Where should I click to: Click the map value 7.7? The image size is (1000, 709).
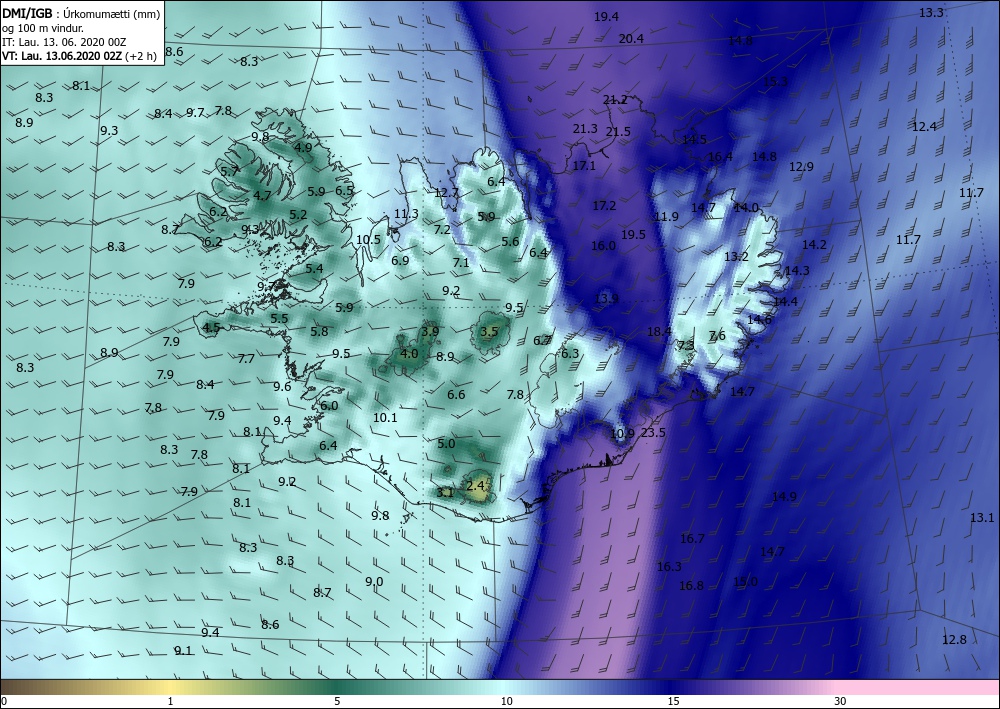(x=246, y=359)
